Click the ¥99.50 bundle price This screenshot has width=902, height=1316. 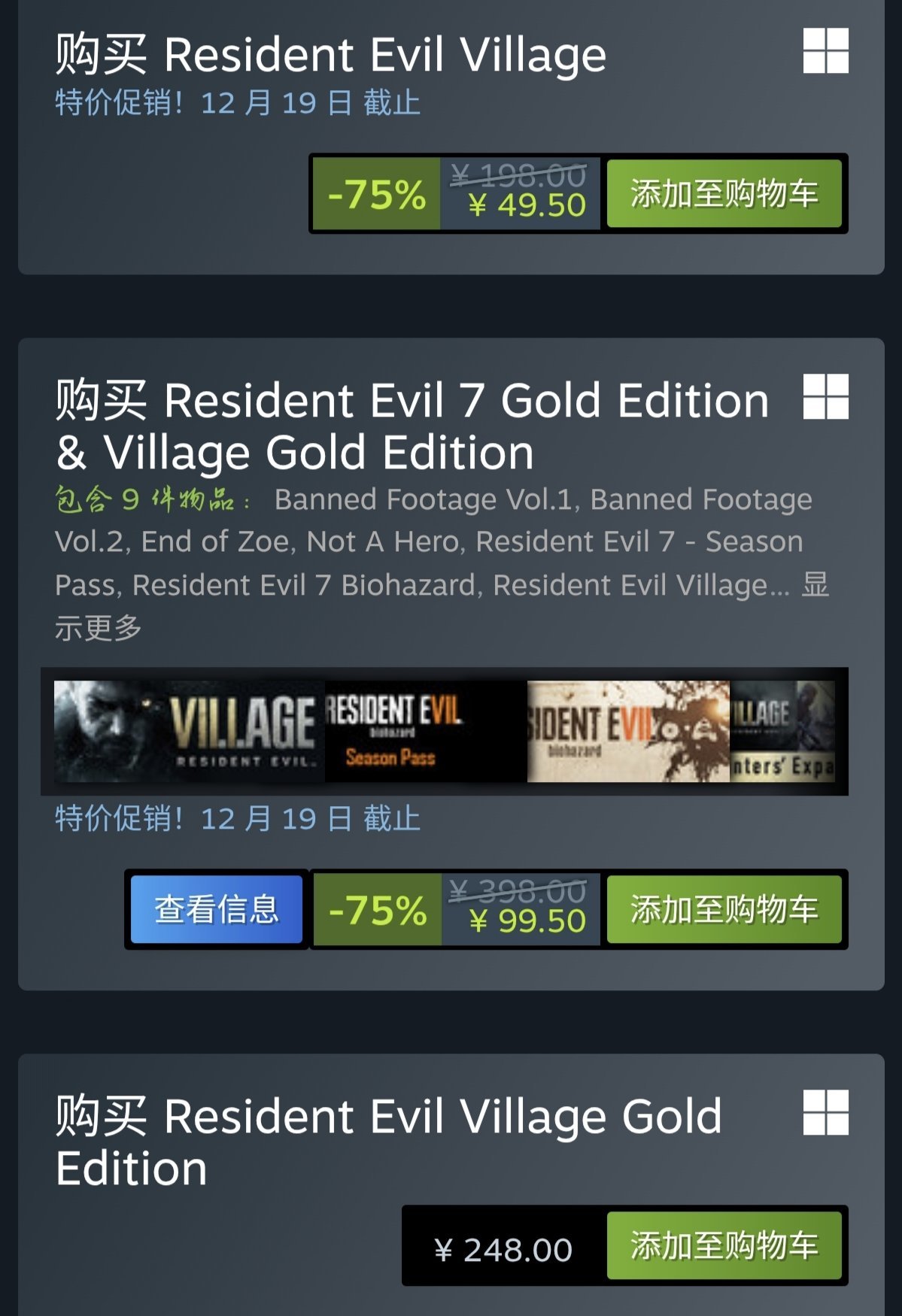[x=527, y=921]
